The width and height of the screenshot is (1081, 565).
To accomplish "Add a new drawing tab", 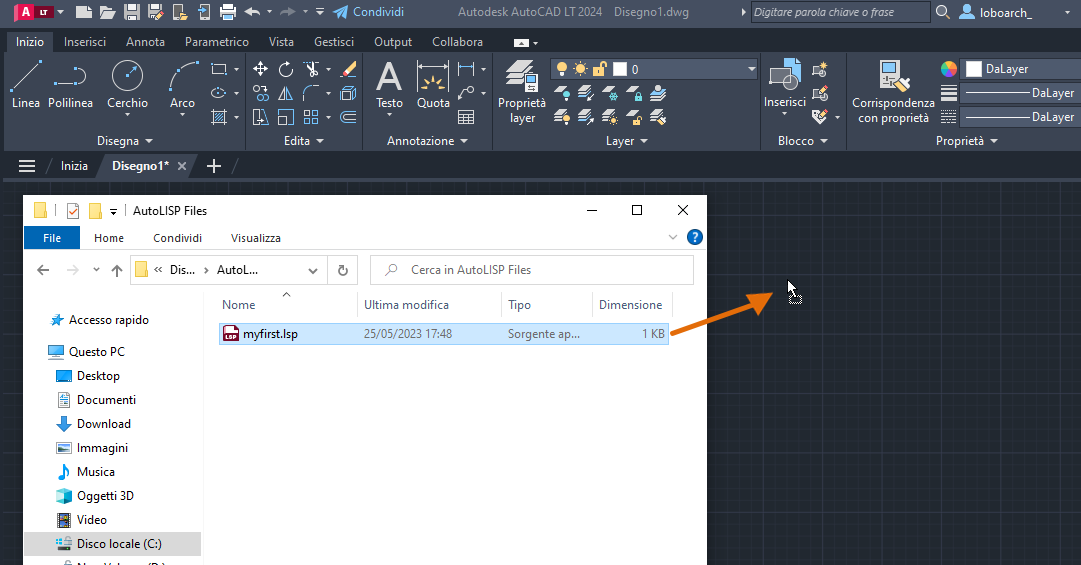I will (214, 166).
